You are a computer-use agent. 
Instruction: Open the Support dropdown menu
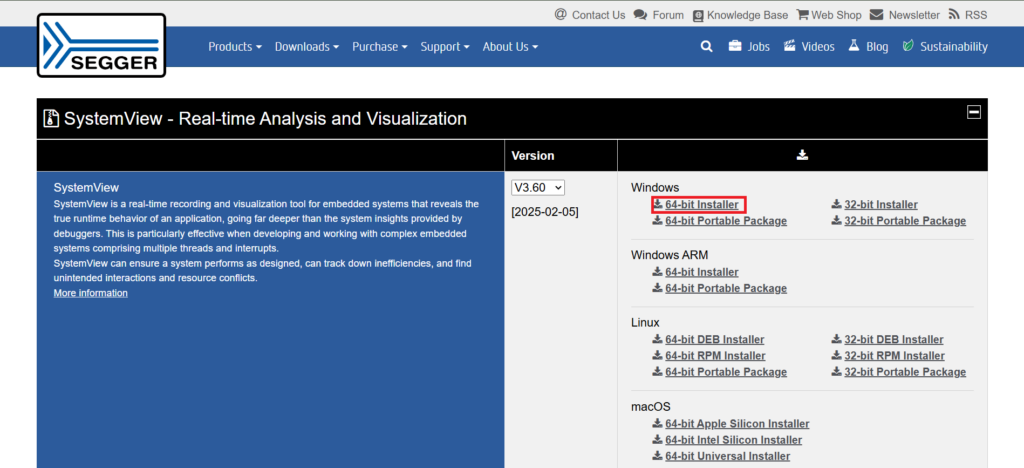445,46
